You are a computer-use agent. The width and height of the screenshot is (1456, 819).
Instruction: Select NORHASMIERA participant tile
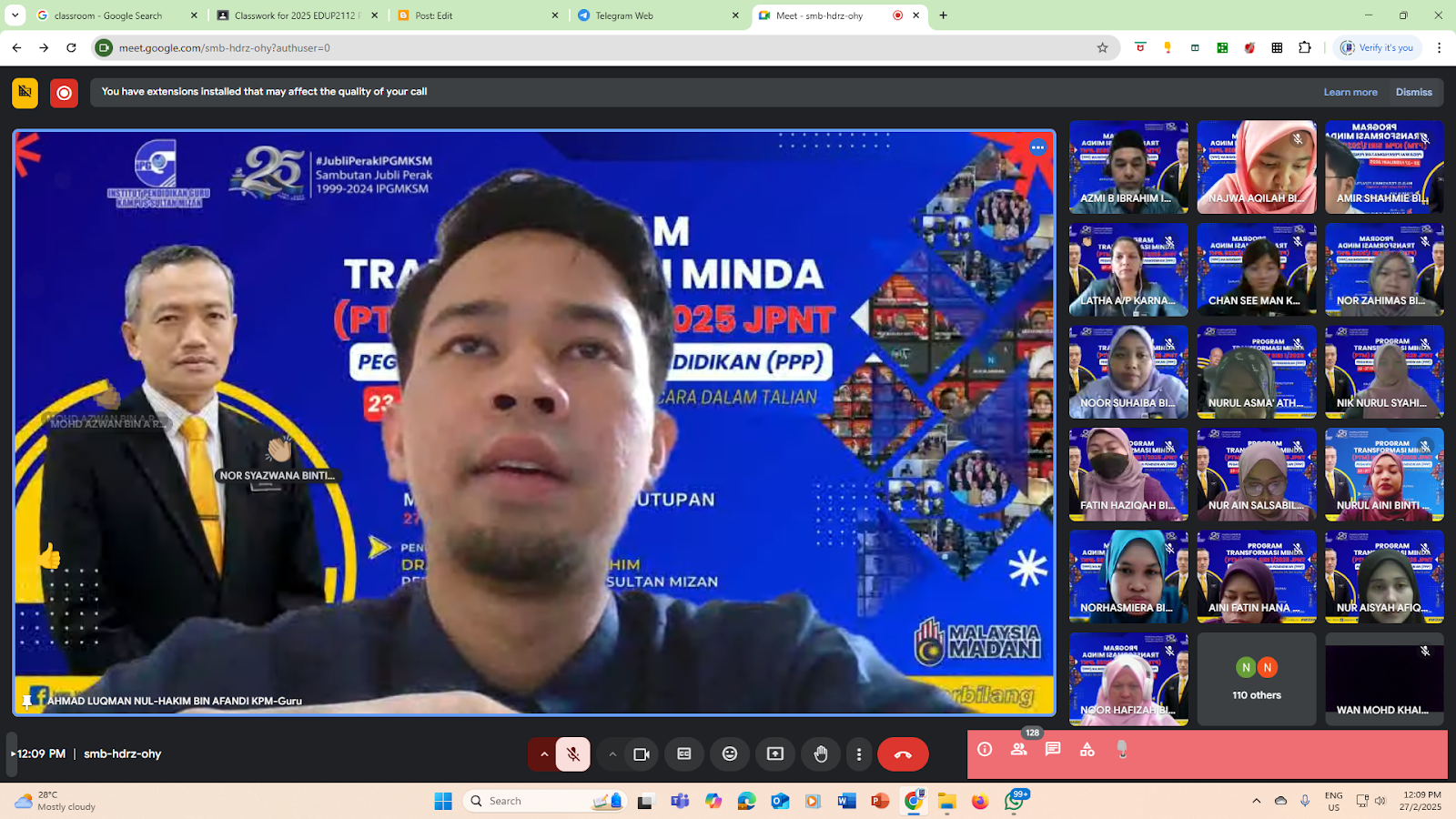click(1128, 577)
